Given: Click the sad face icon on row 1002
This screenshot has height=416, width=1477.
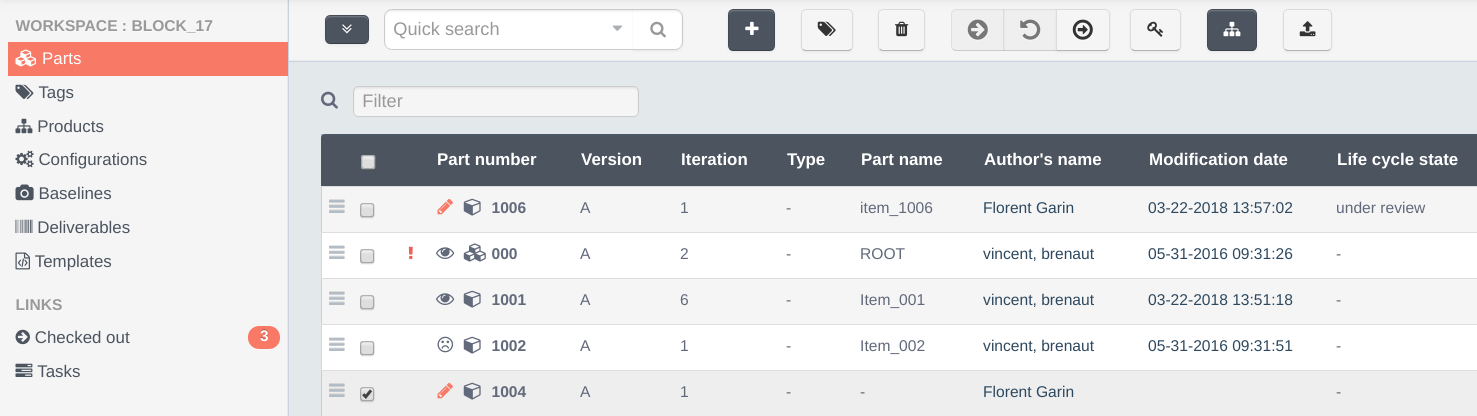Looking at the screenshot, I should click(x=445, y=346).
